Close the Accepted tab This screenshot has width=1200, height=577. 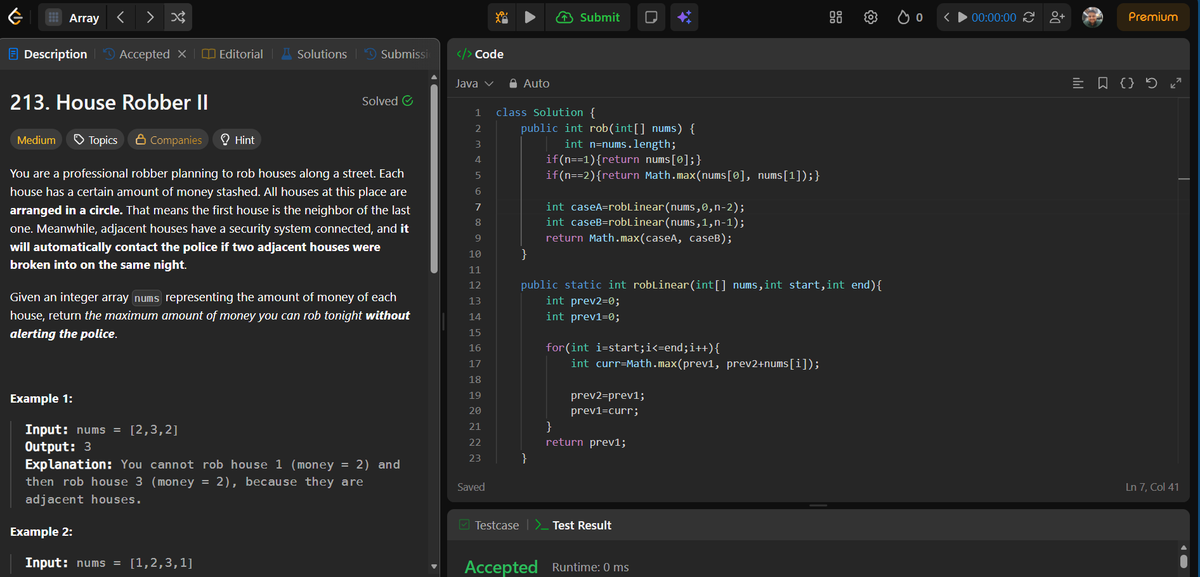183,54
